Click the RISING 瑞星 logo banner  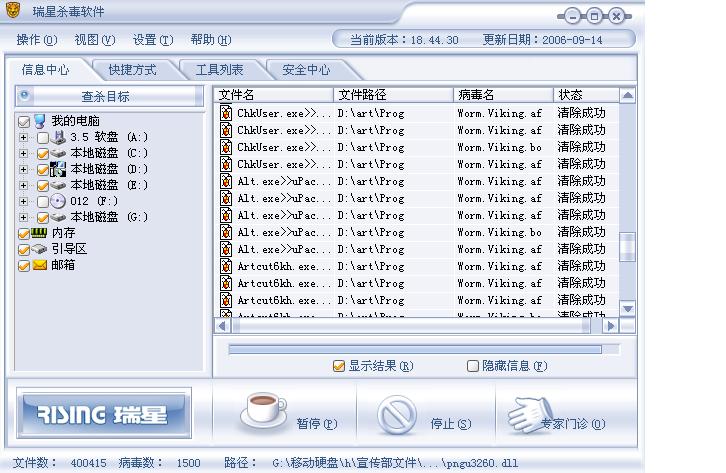click(x=104, y=413)
